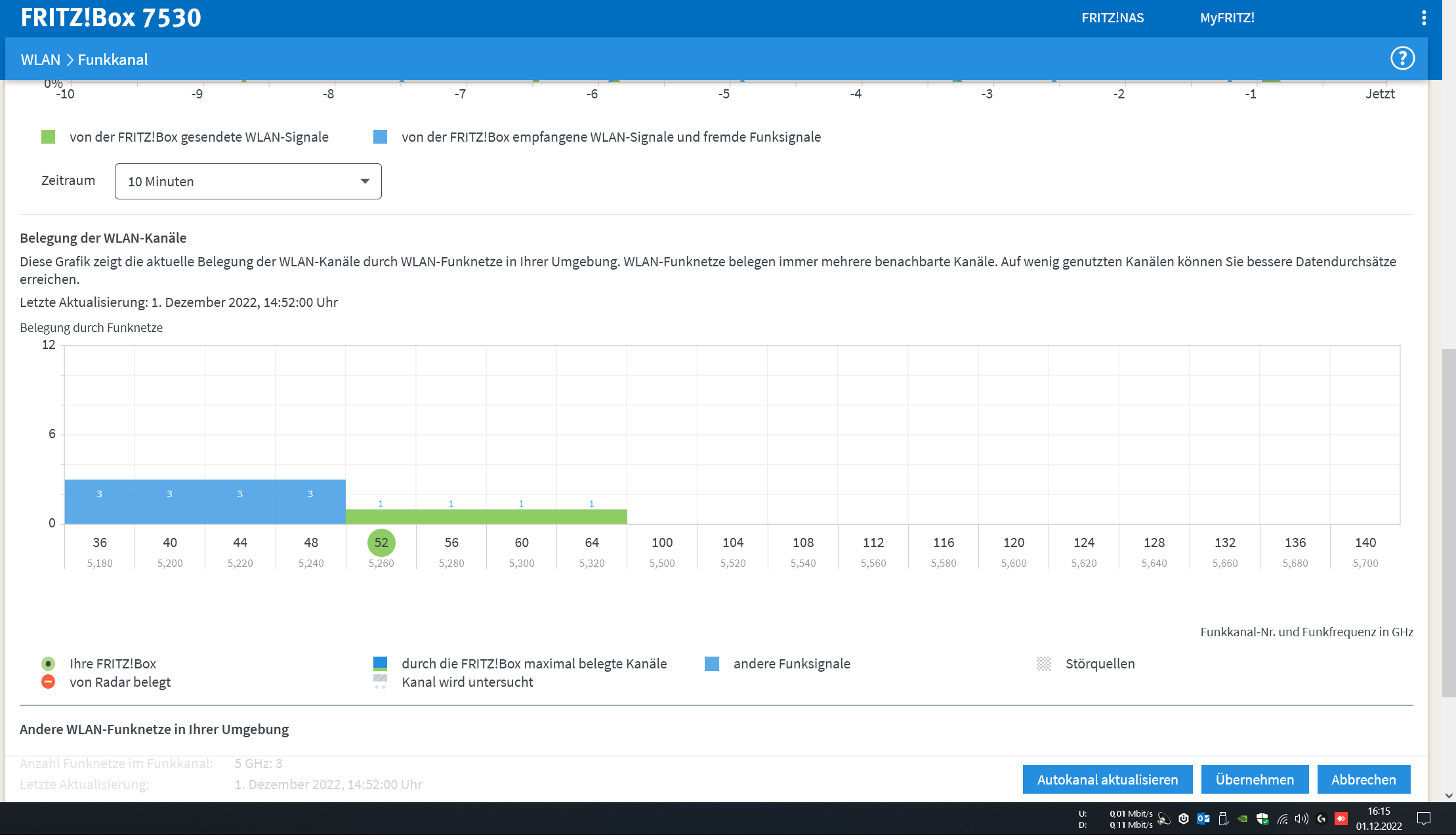This screenshot has height=837, width=1456.
Task: Click the red AnyDesk tray icon
Action: tap(1341, 818)
